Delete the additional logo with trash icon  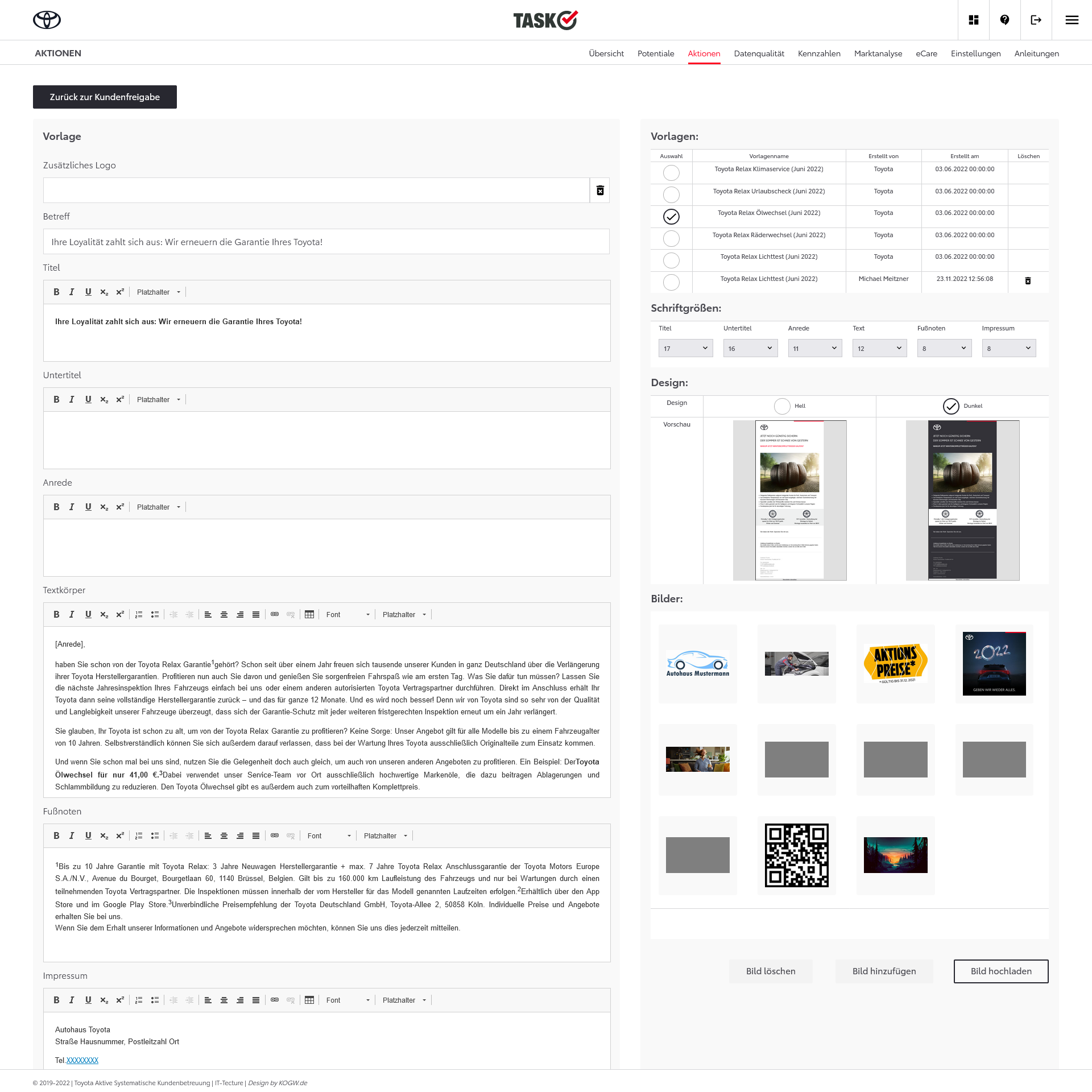click(600, 191)
